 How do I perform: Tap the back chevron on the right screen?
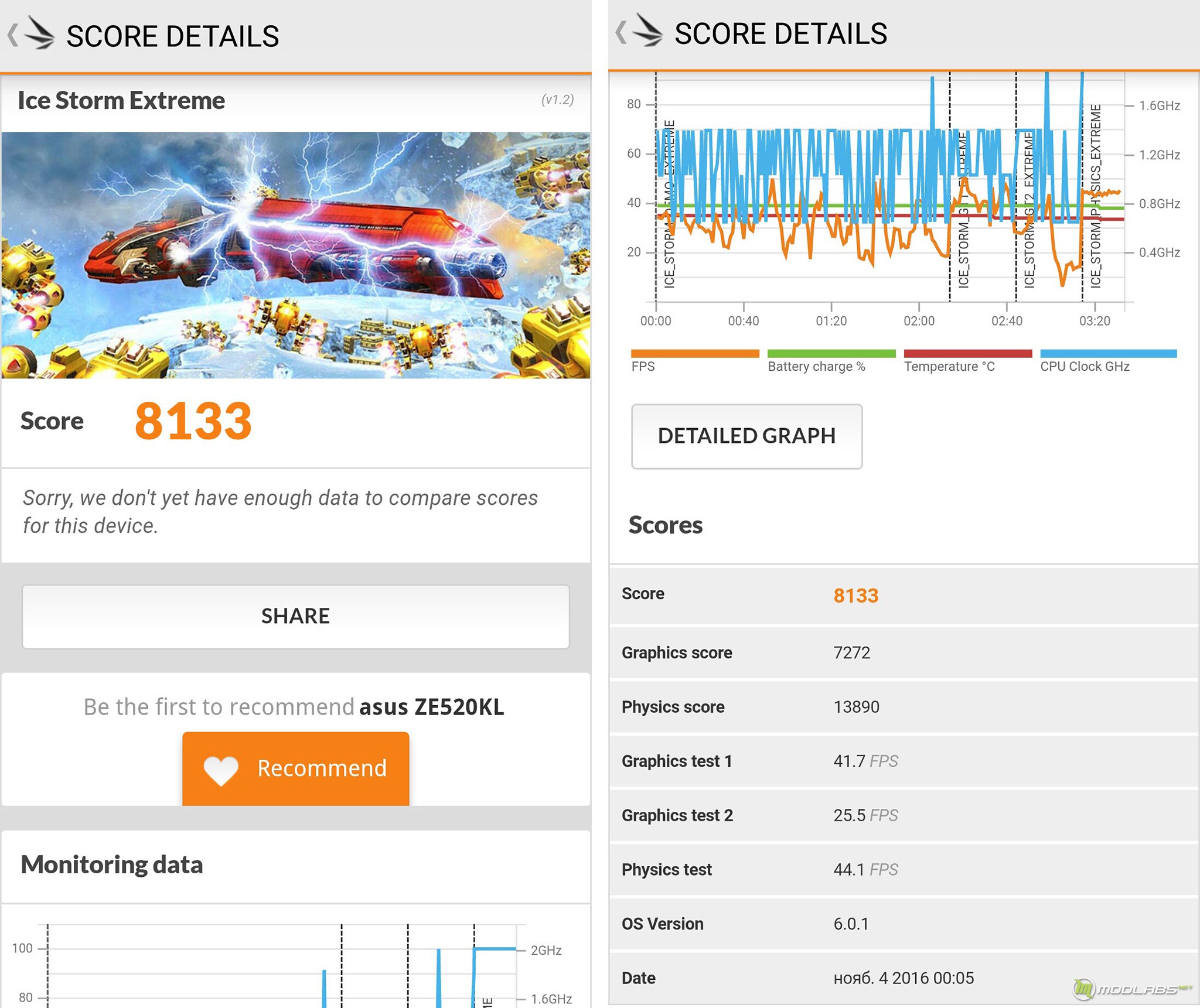[x=621, y=32]
